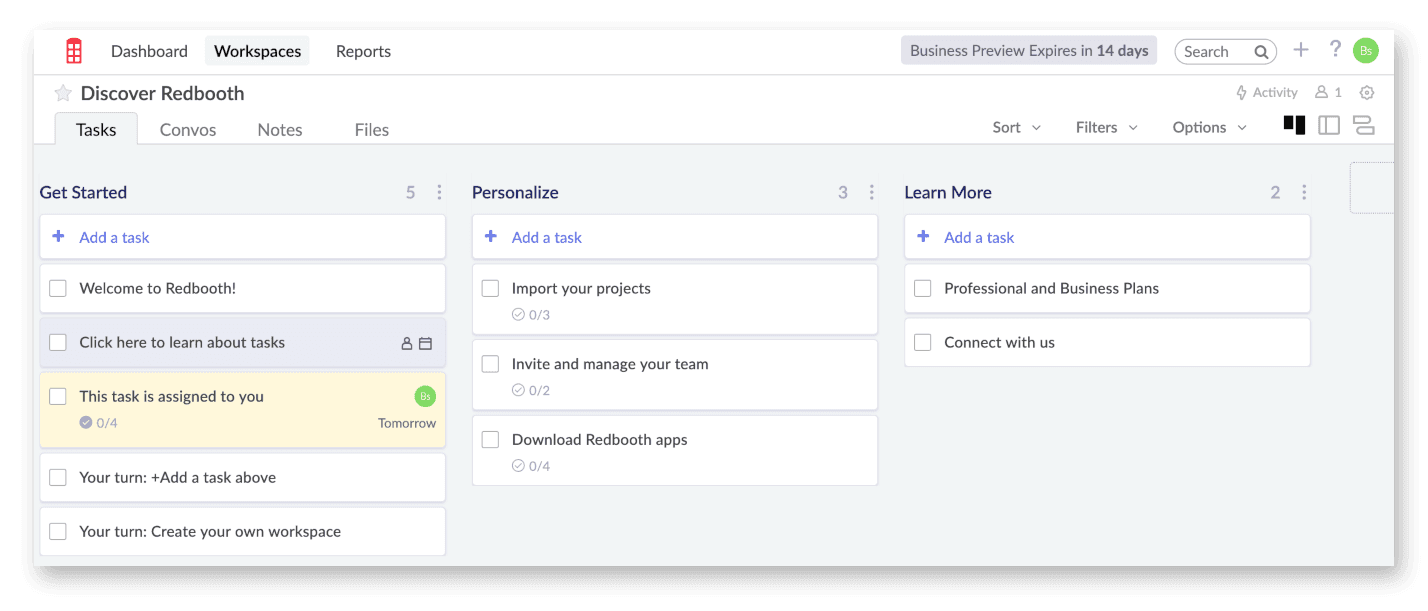Click the Discover Redbooth workspace title
Image resolution: width=1428 pixels, height=611 pixels.
[162, 93]
